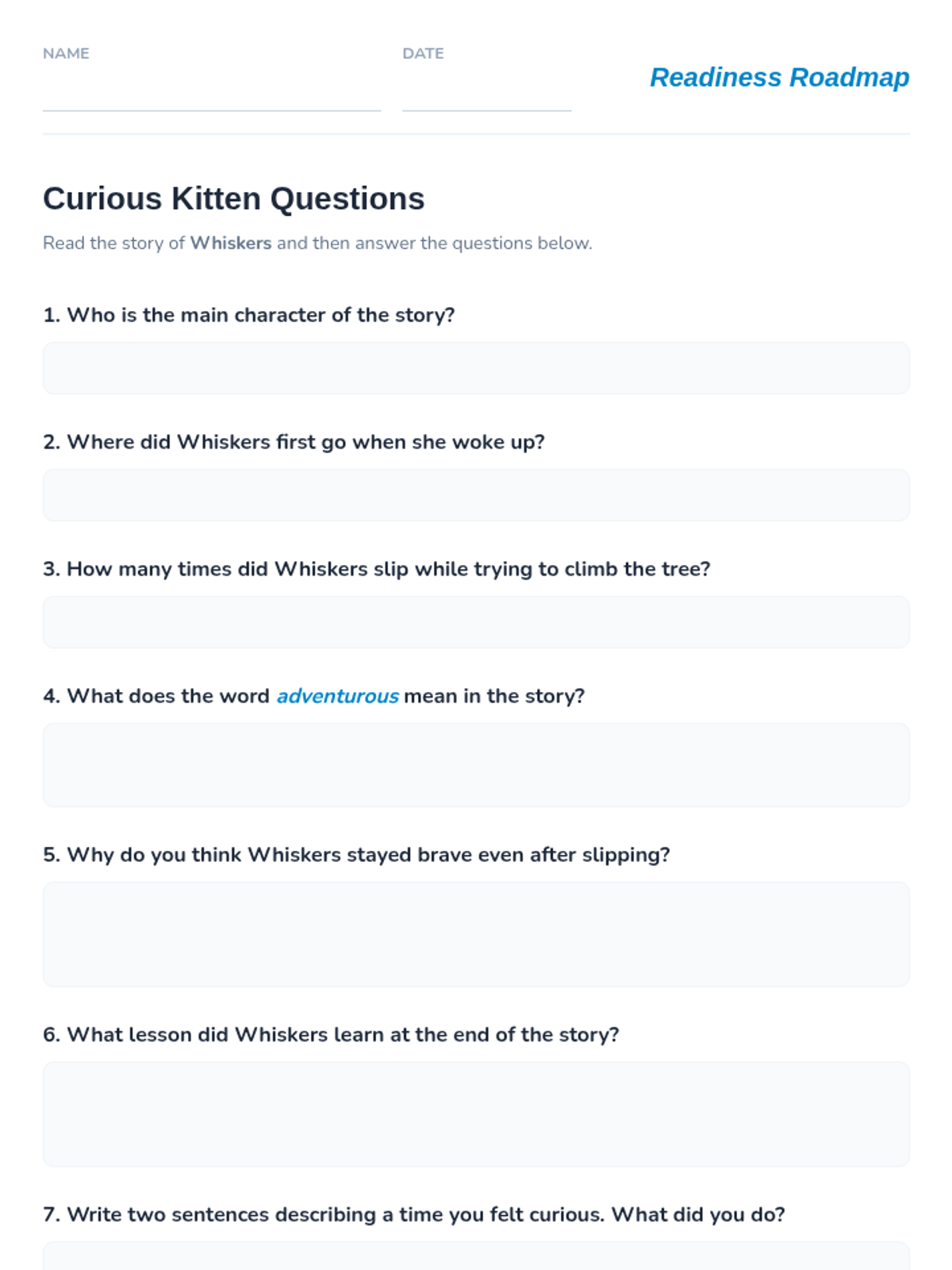Focus answer box for adventurous meaning question

coord(476,765)
